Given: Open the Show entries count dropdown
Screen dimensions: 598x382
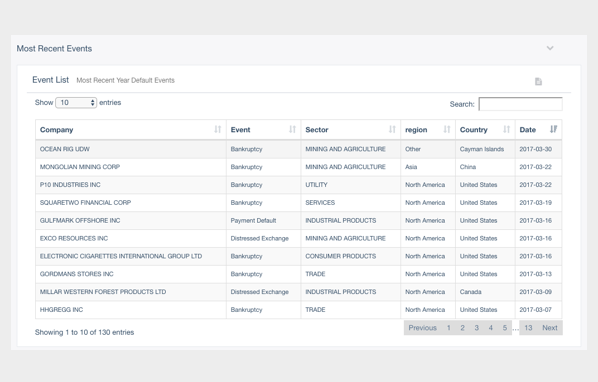Looking at the screenshot, I should coord(76,103).
